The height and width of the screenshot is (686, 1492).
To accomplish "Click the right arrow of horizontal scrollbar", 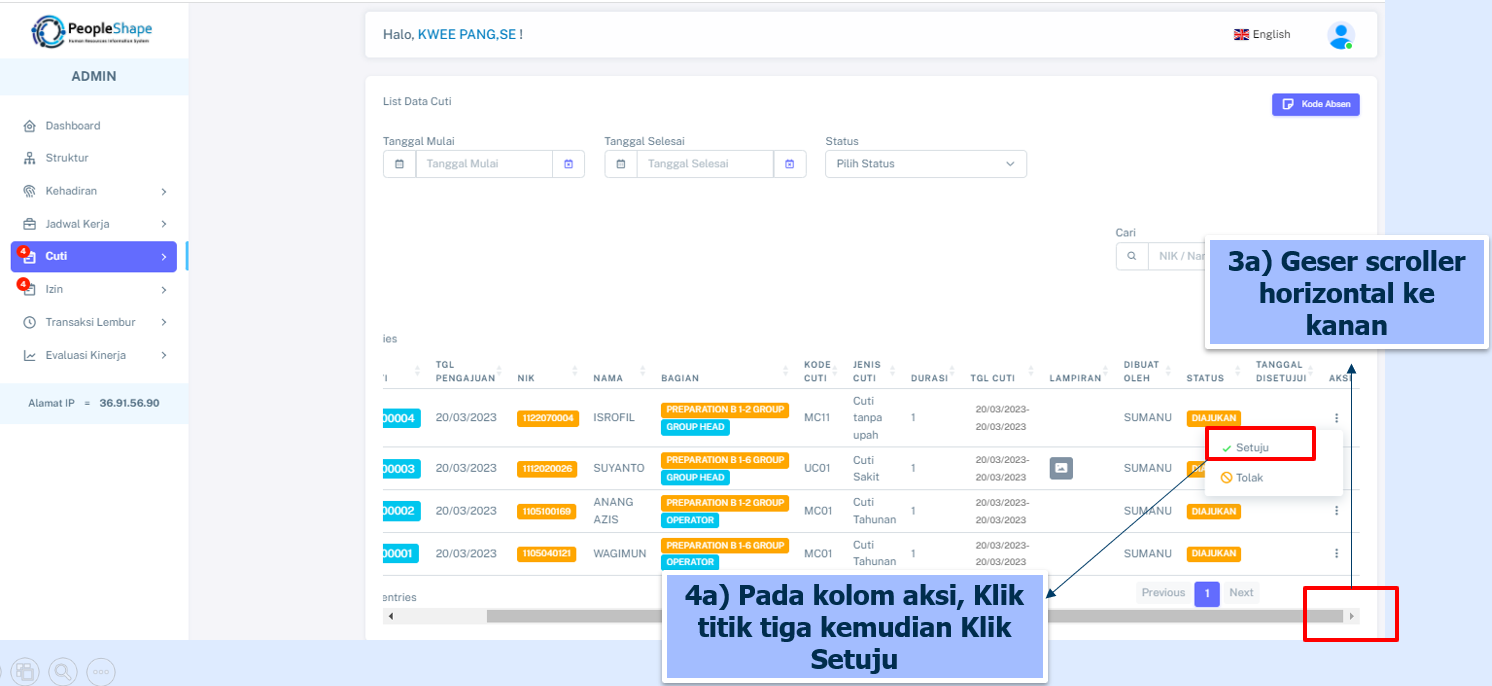I will [x=1352, y=616].
